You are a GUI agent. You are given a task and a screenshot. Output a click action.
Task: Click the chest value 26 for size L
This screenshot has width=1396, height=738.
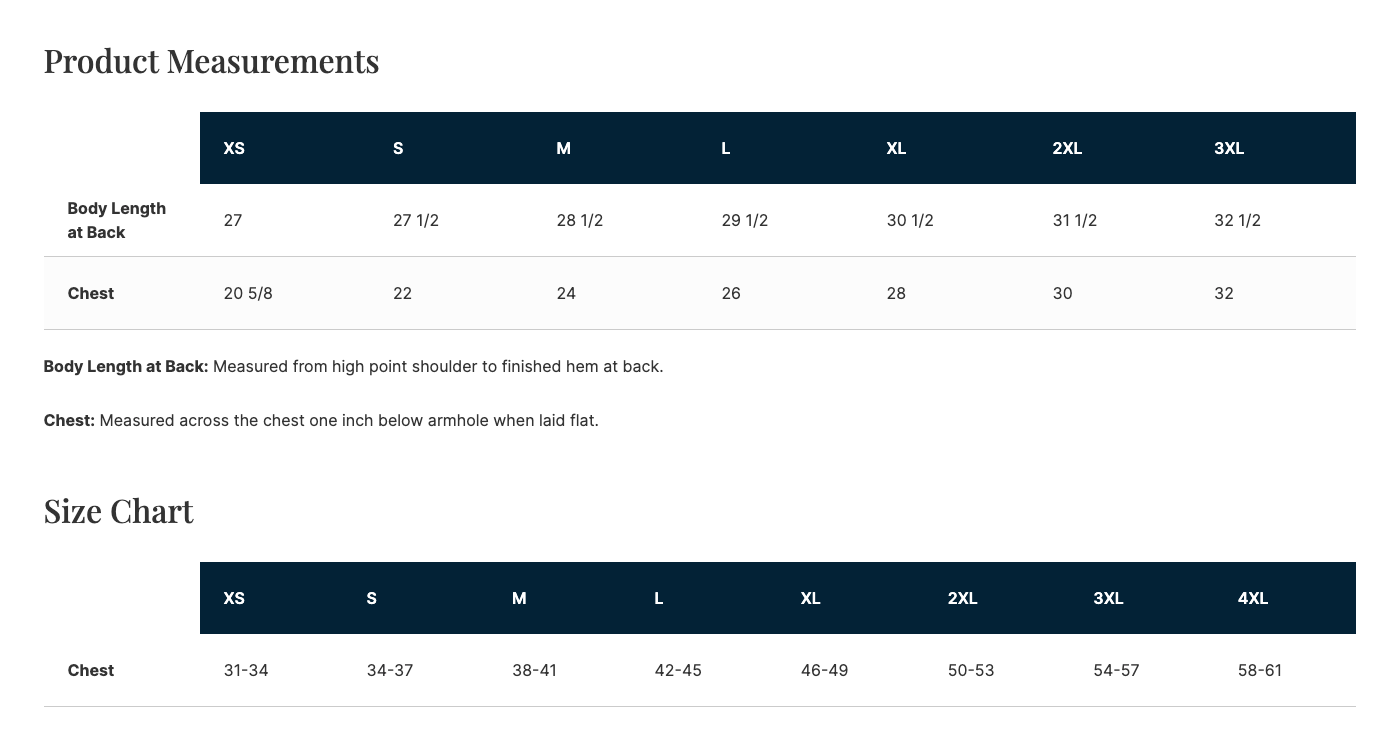click(x=731, y=293)
